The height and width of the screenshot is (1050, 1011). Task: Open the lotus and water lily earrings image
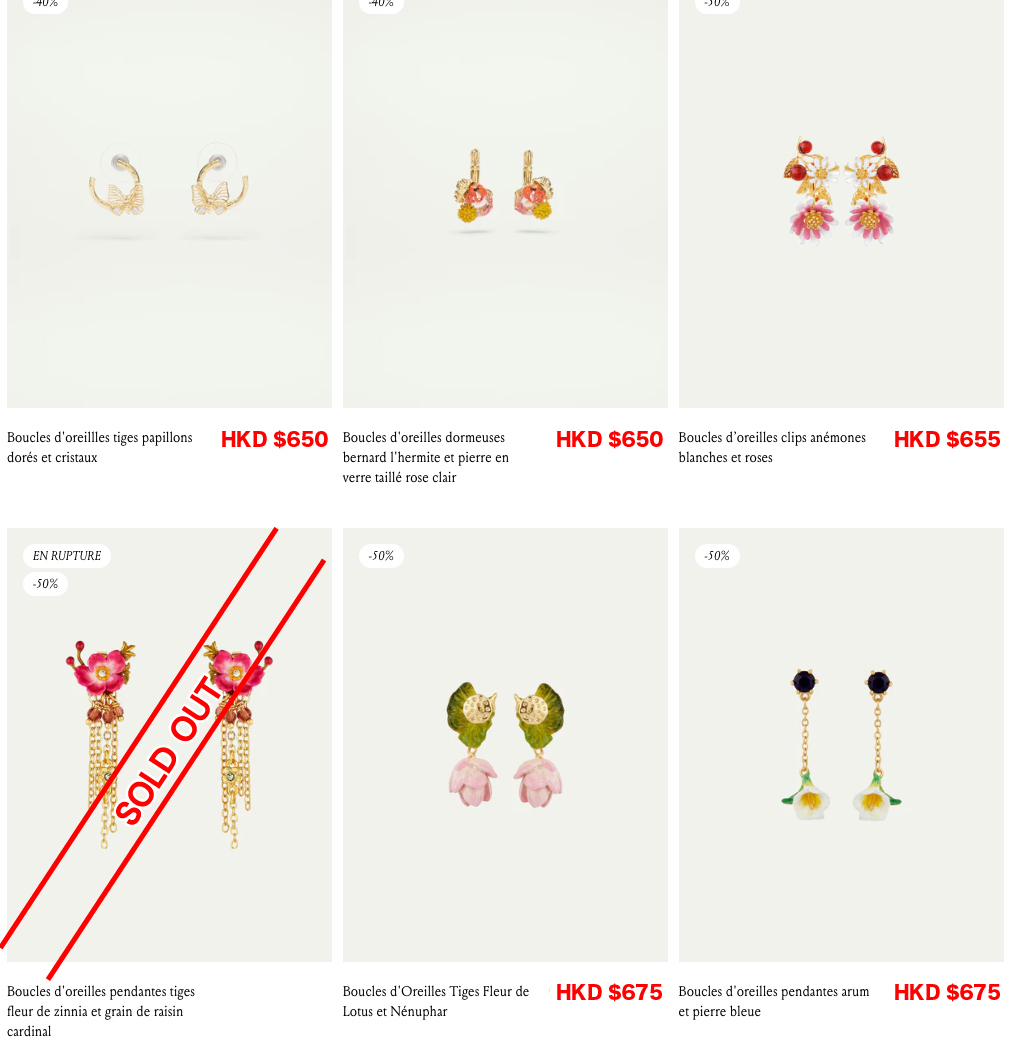pos(505,745)
